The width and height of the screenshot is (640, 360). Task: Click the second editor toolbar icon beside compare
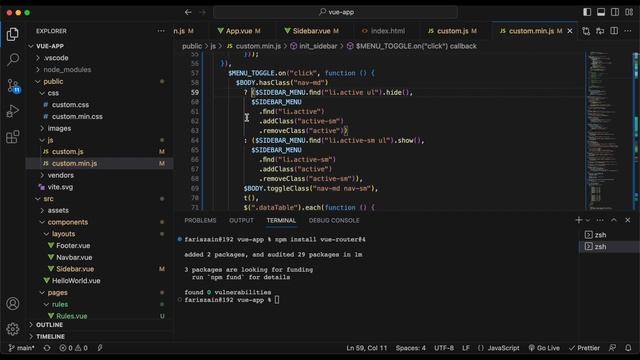[600, 31]
